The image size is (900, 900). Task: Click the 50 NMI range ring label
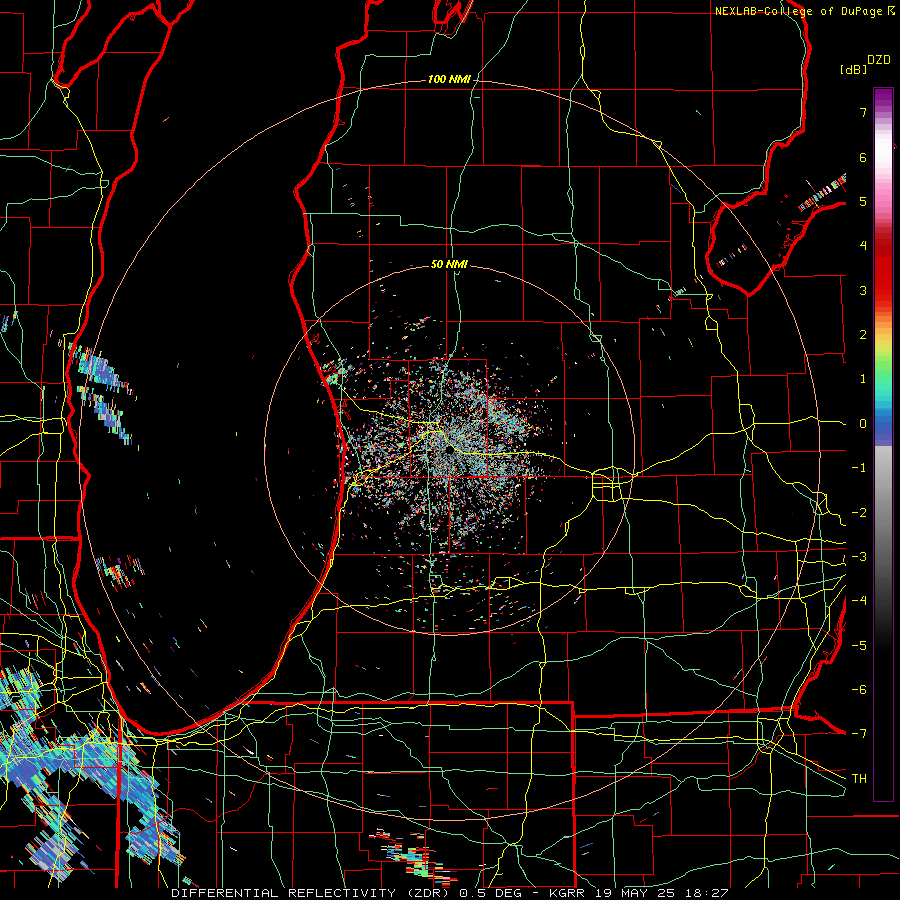click(449, 264)
